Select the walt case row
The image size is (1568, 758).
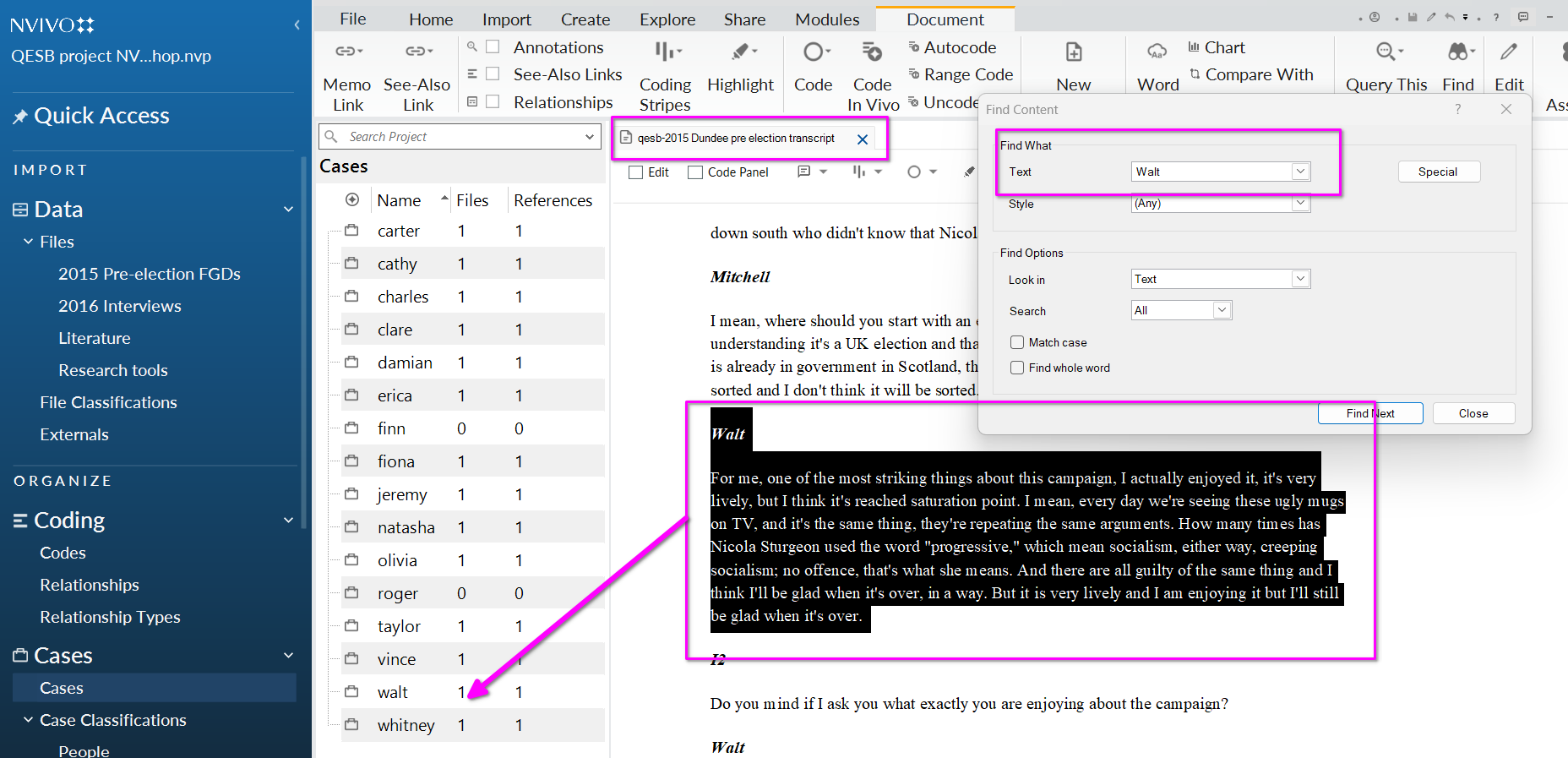pyautogui.click(x=393, y=692)
